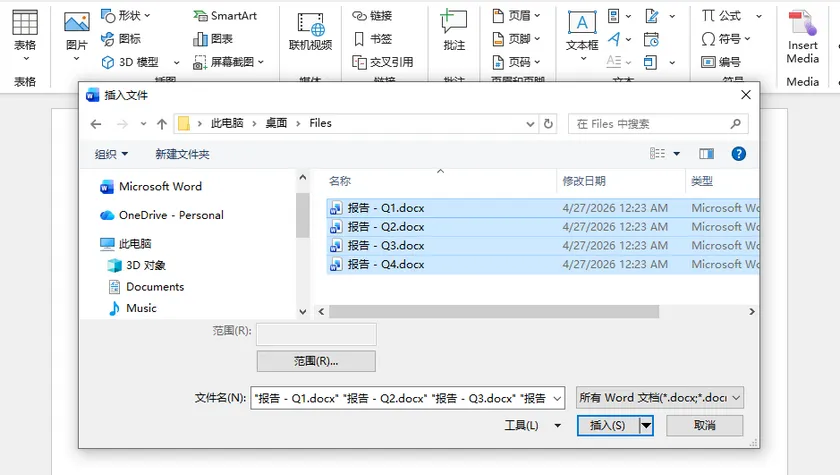Go back in the file dialog

(96, 124)
